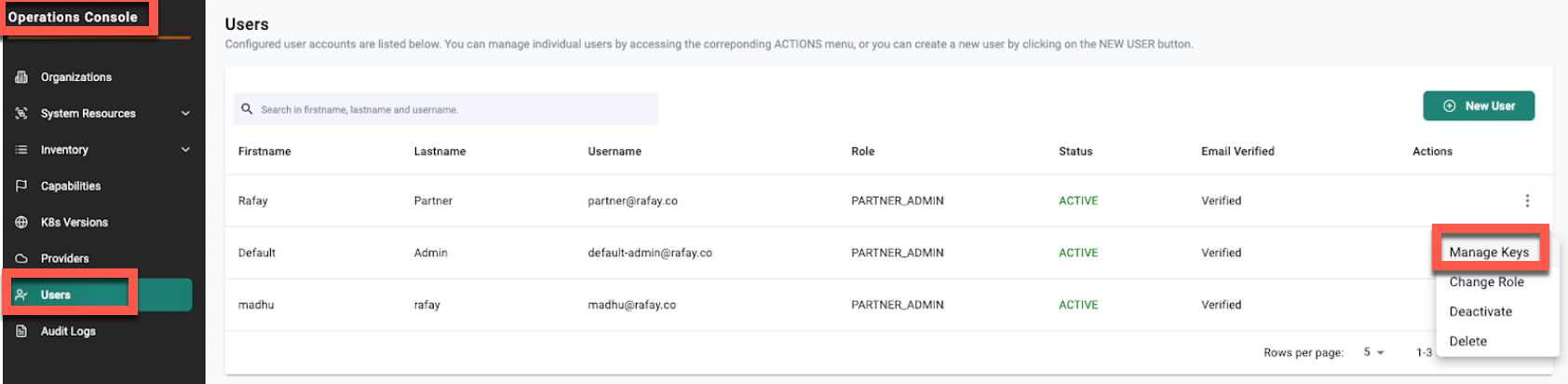
Task: Choose Delete in the actions menu
Action: (1467, 341)
